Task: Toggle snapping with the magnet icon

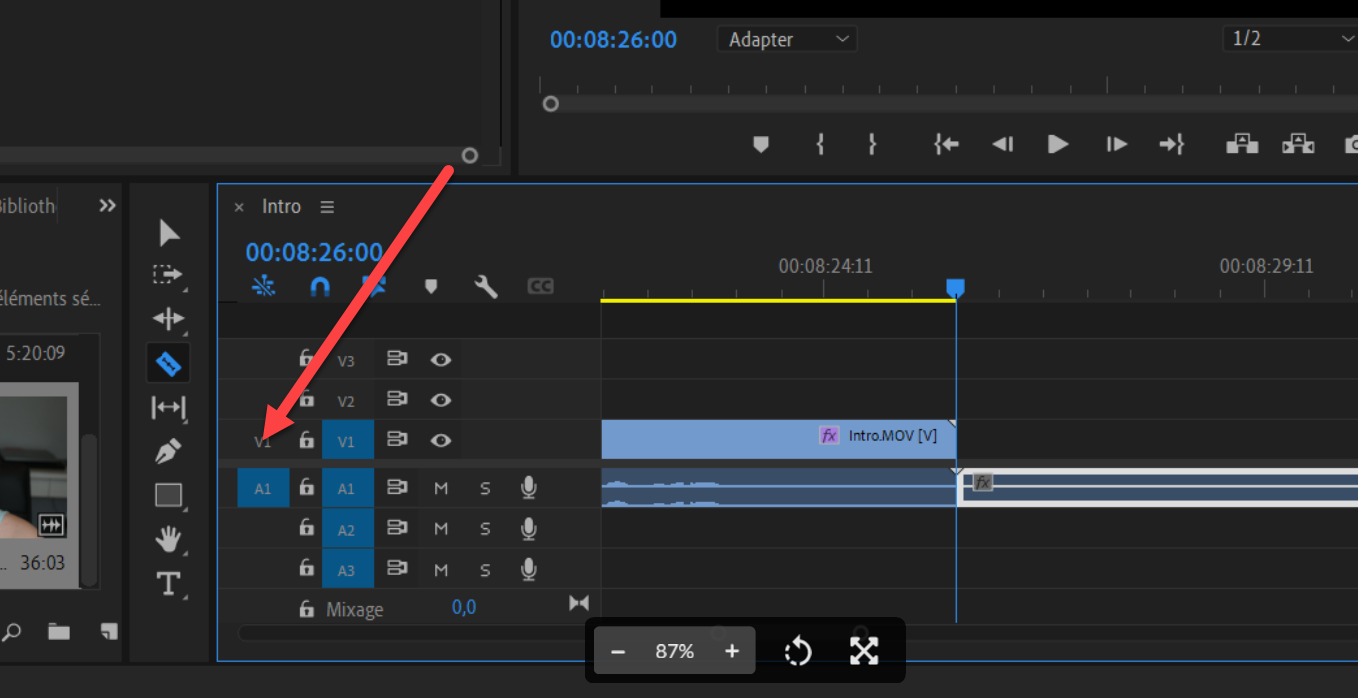Action: (x=319, y=287)
